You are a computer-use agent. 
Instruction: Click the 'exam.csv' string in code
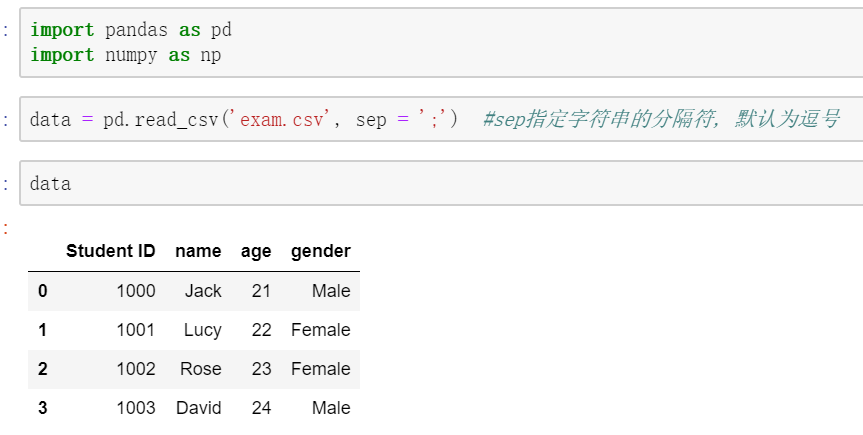coord(283,119)
